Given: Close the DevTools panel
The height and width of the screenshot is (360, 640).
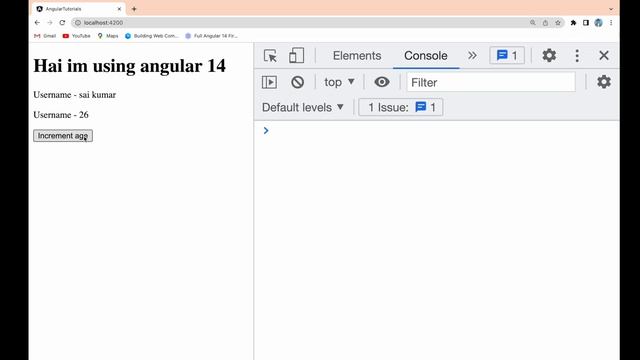Looking at the screenshot, I should [604, 56].
